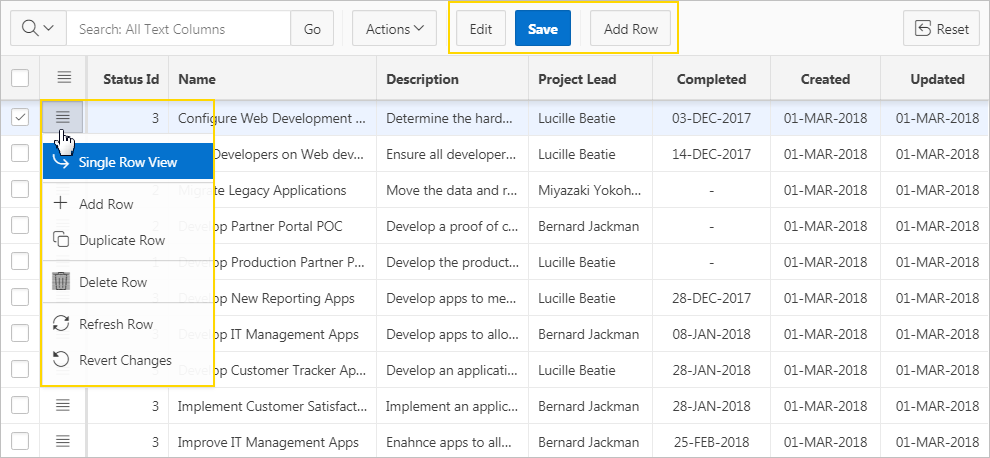This screenshot has width=990, height=458.
Task: Click the search text columns field
Action: coord(178,29)
